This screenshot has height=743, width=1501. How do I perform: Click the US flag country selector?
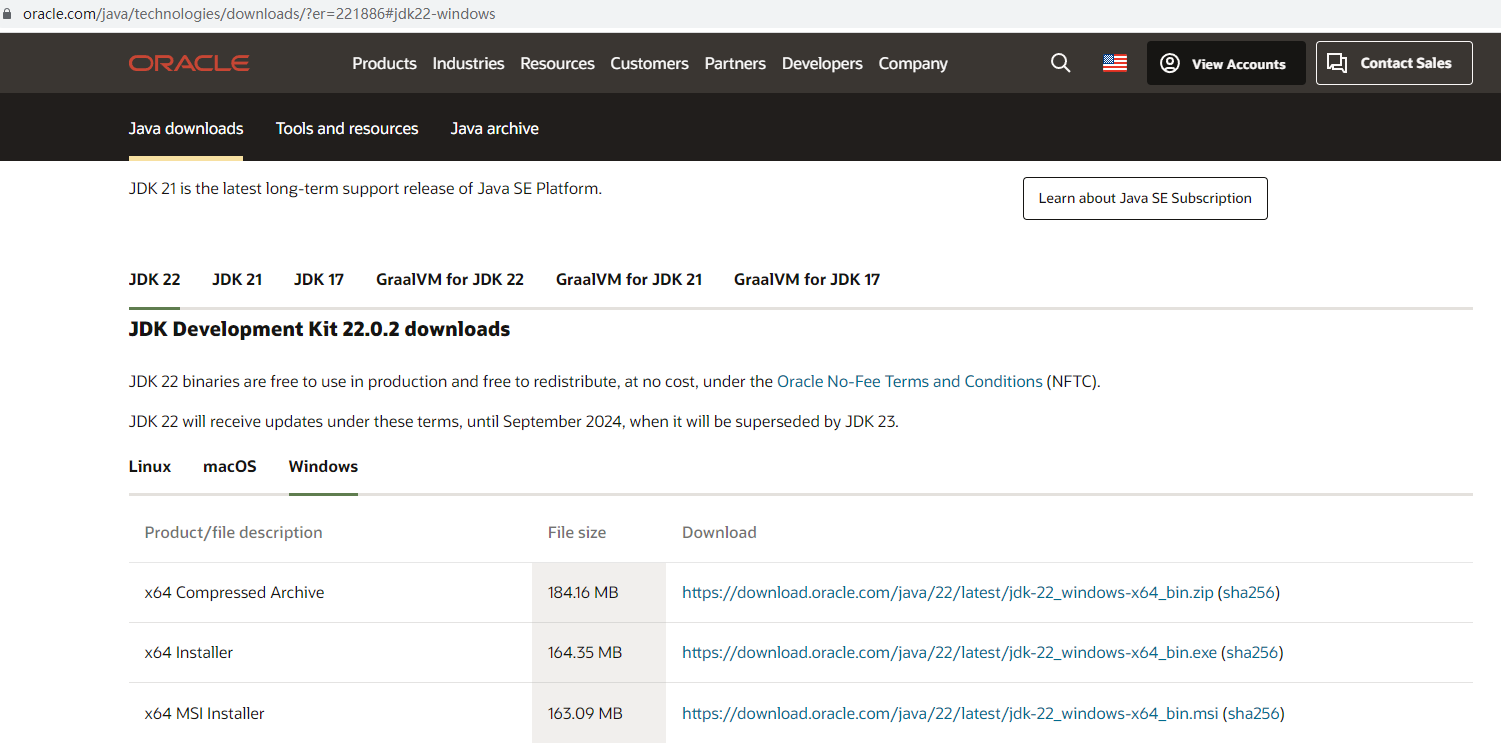[1114, 63]
